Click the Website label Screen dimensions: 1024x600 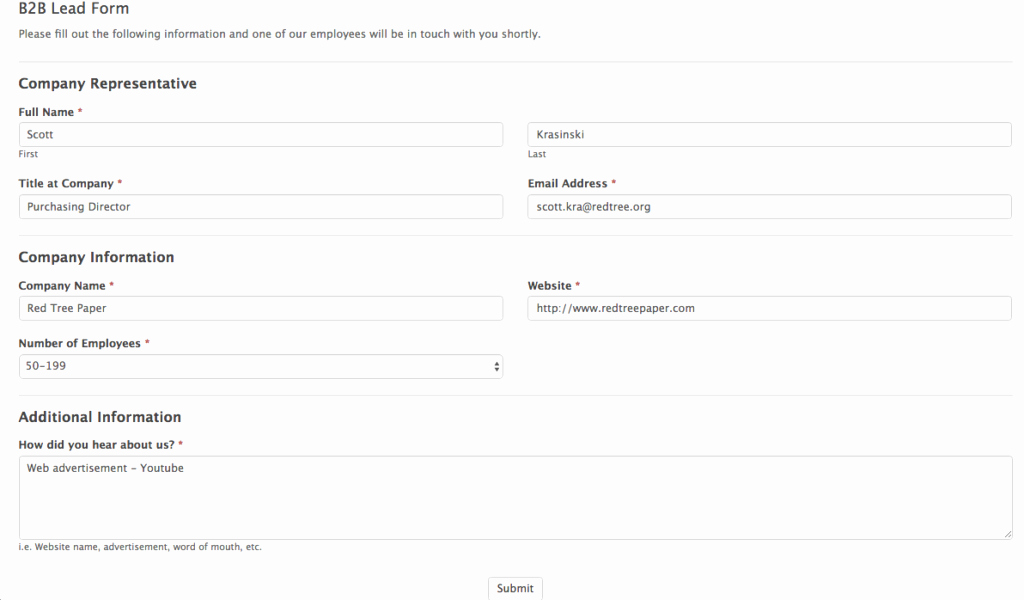pyautogui.click(x=549, y=285)
